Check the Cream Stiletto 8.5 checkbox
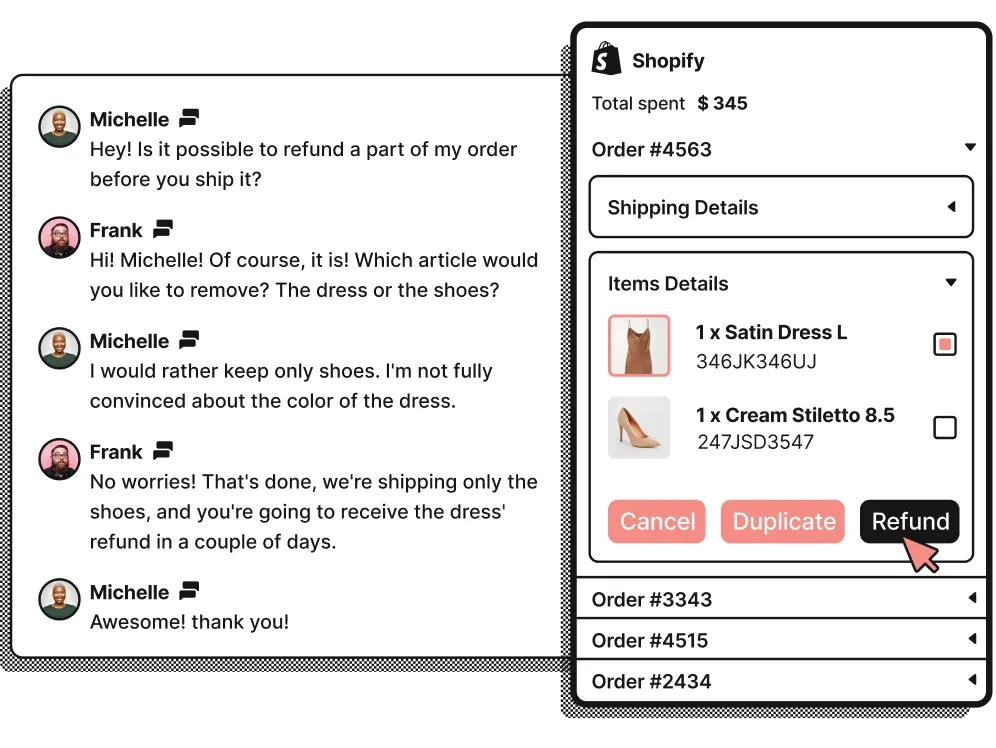The width and height of the screenshot is (996, 748). pos(945,427)
